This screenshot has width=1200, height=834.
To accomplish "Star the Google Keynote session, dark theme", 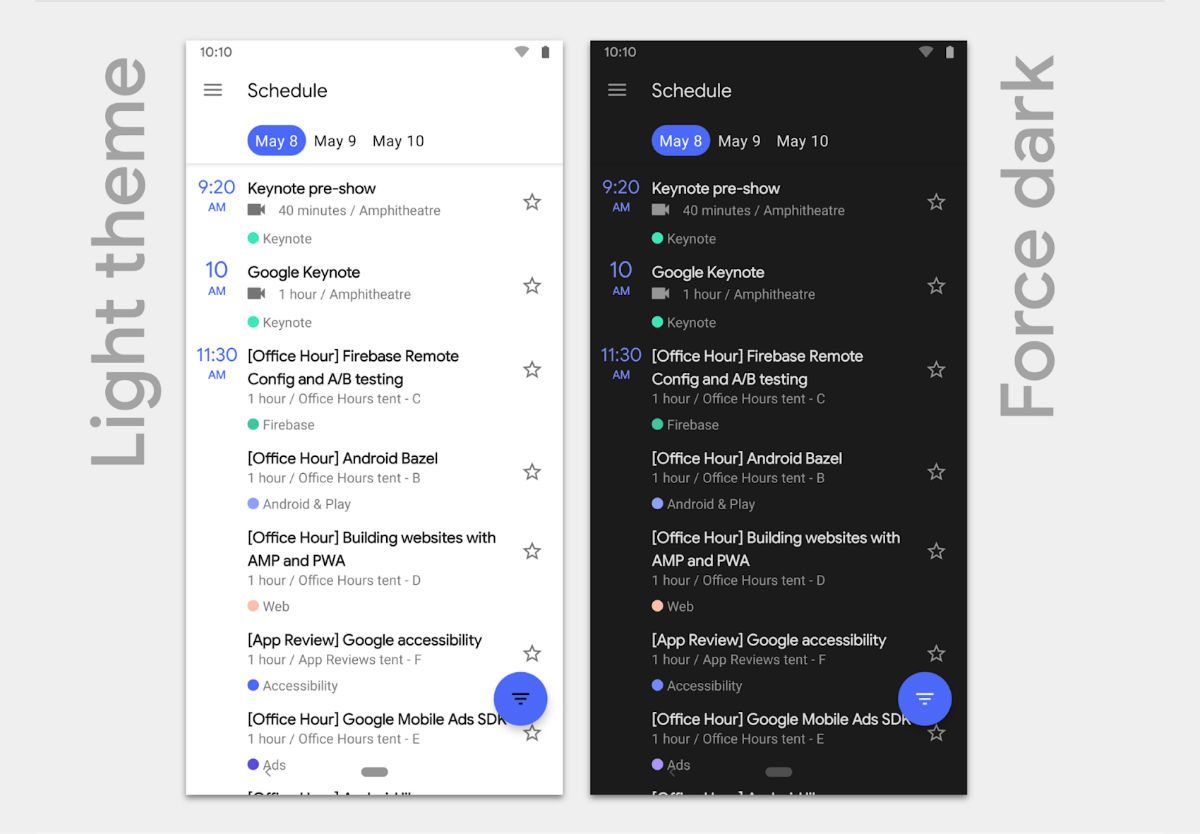I will click(x=936, y=286).
